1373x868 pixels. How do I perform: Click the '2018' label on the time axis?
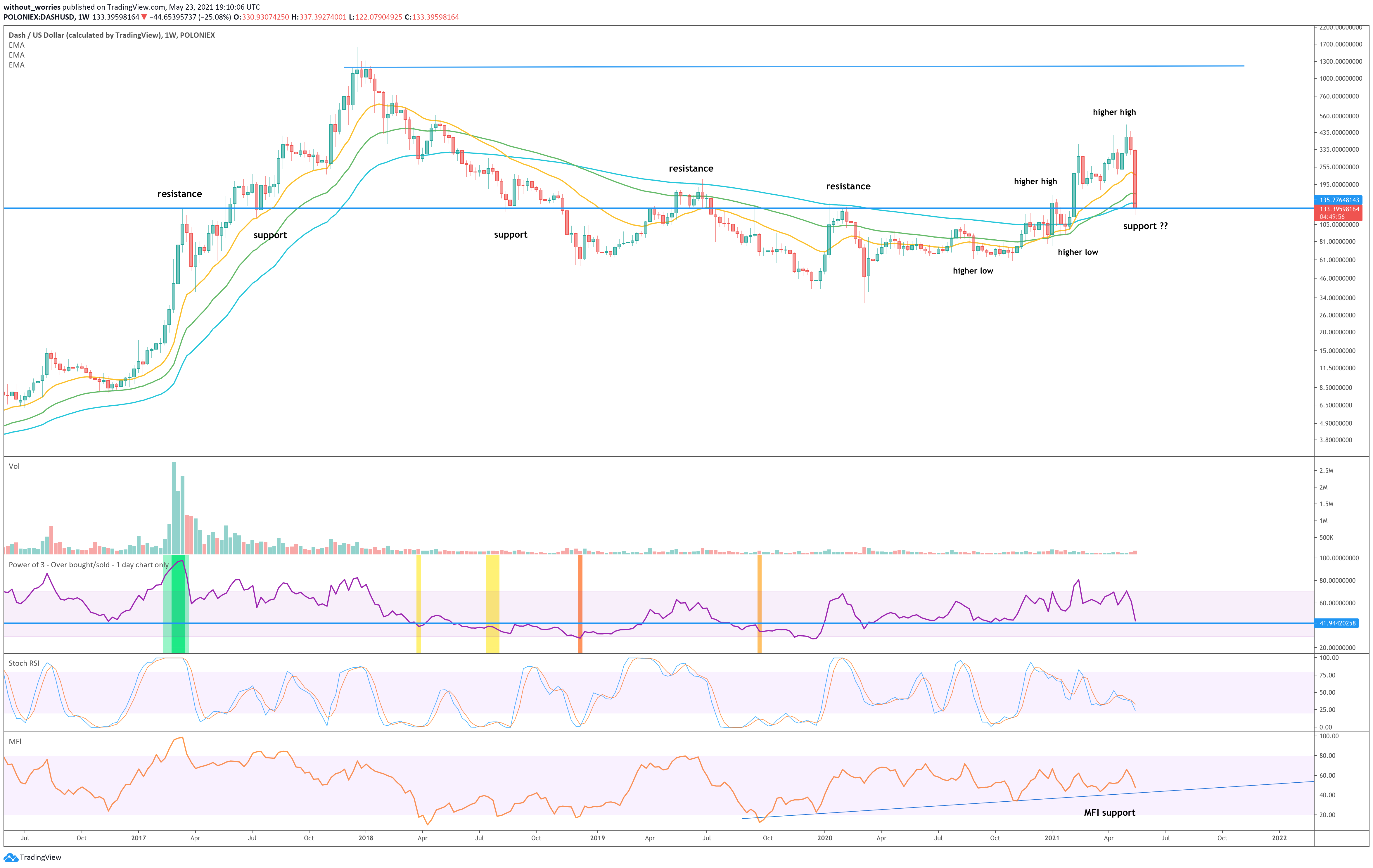coord(366,838)
